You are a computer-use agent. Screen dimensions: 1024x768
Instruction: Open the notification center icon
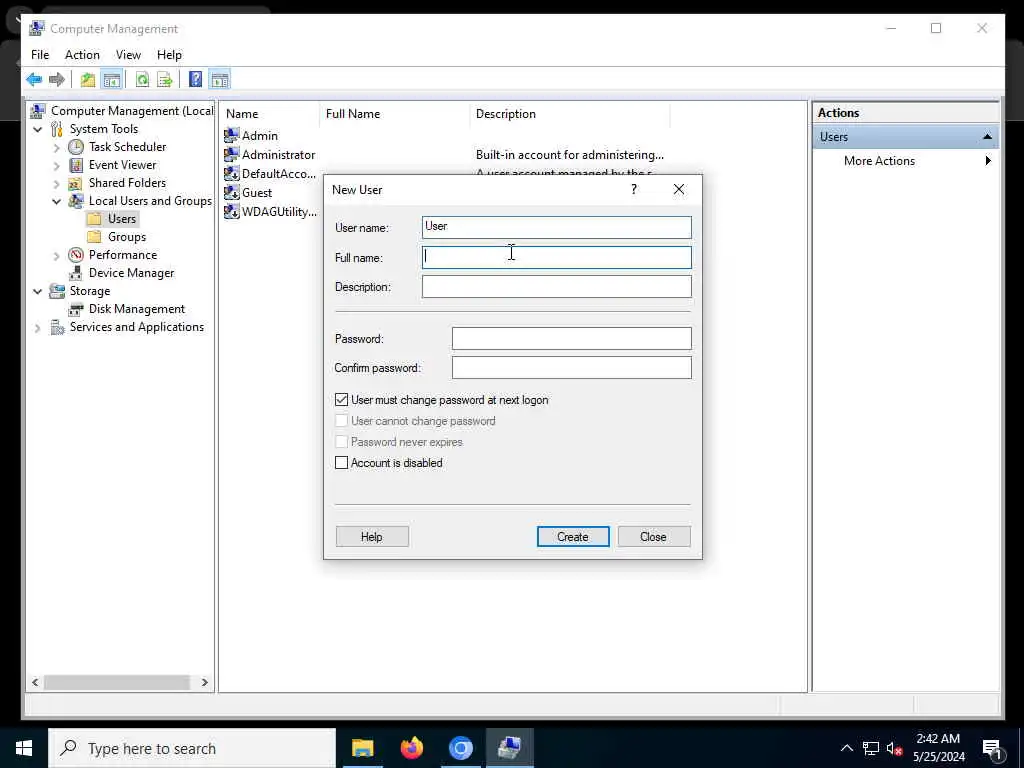point(992,749)
